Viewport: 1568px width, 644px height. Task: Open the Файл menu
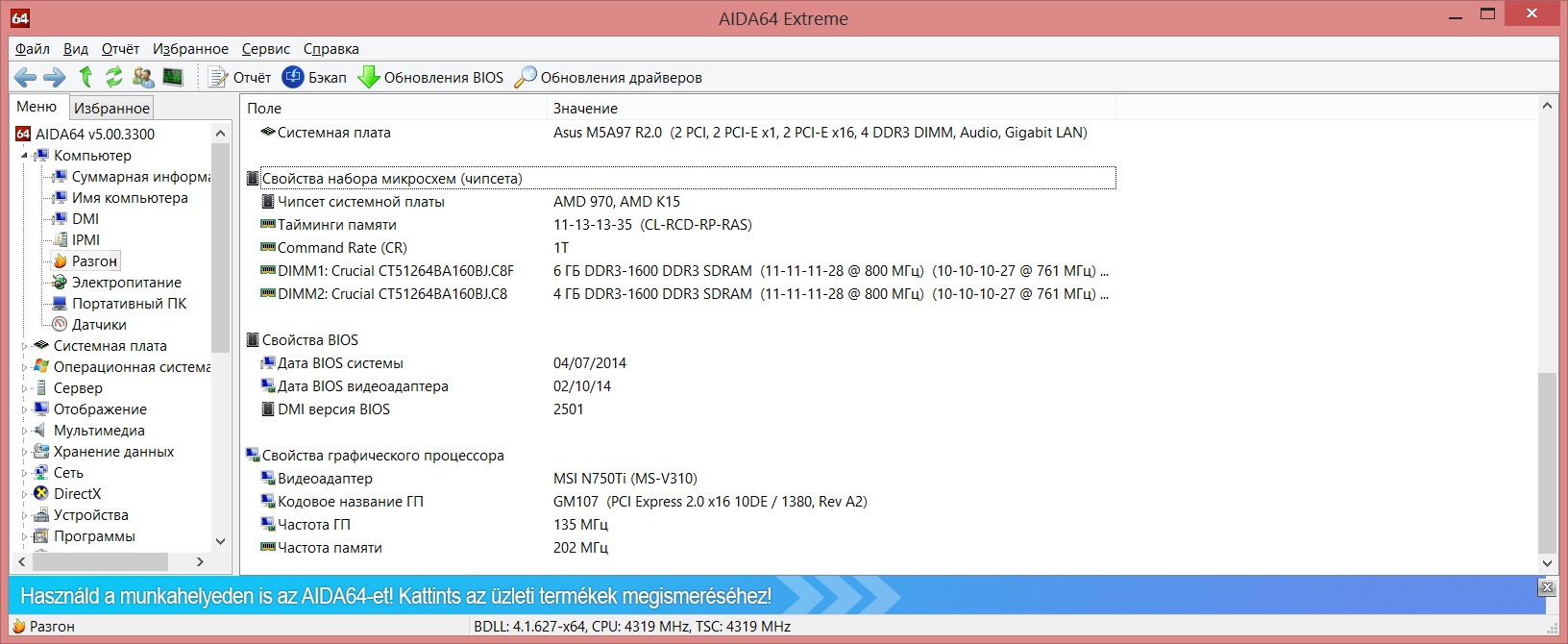pos(33,48)
